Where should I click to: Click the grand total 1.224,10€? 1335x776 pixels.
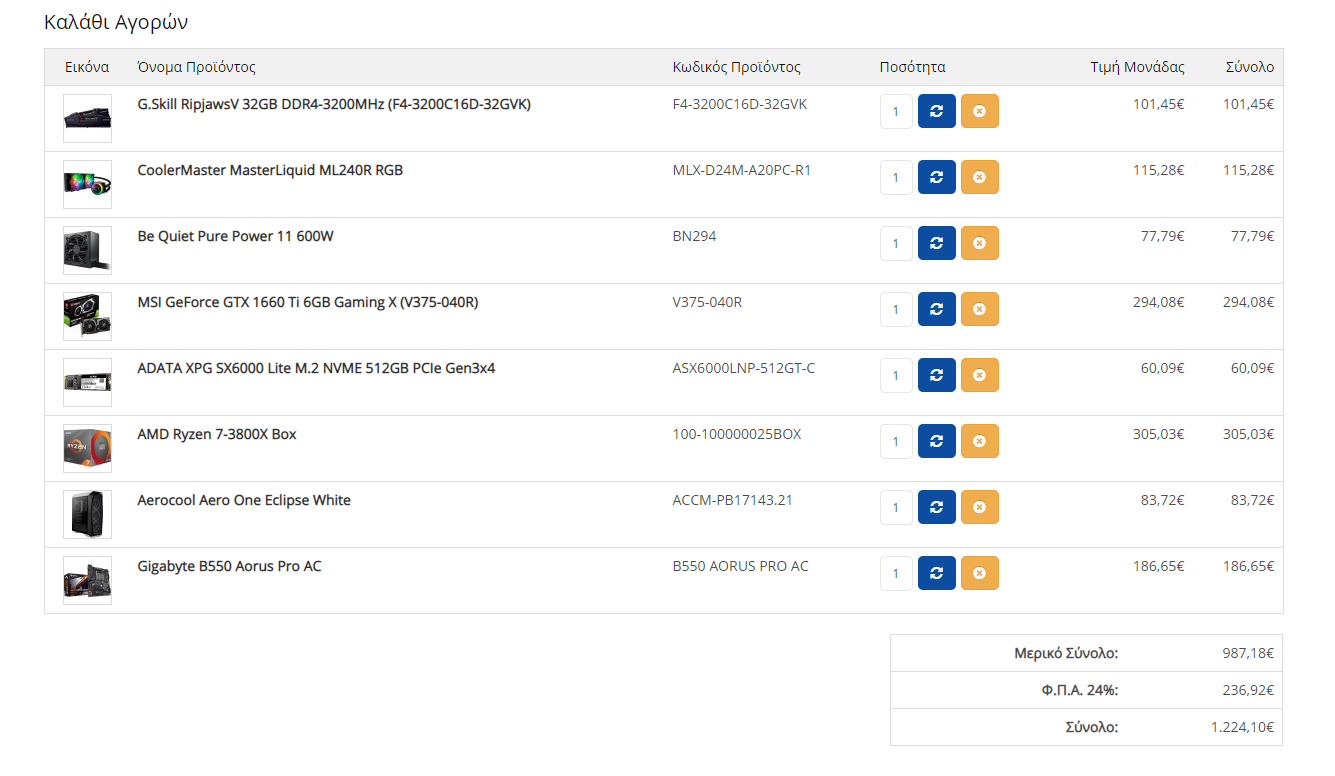1242,727
